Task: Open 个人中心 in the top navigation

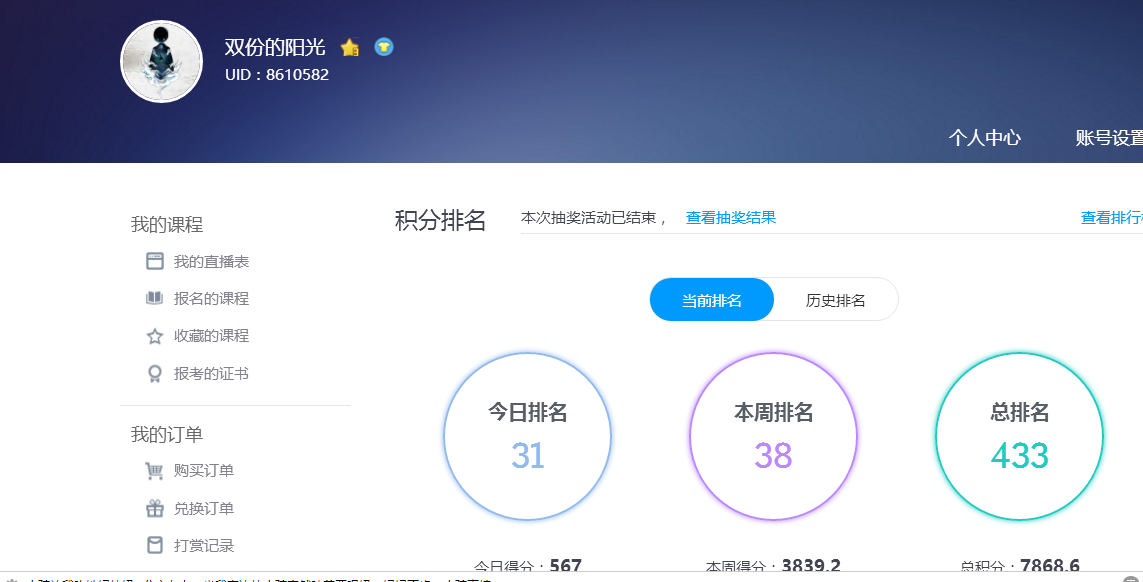Action: 984,138
